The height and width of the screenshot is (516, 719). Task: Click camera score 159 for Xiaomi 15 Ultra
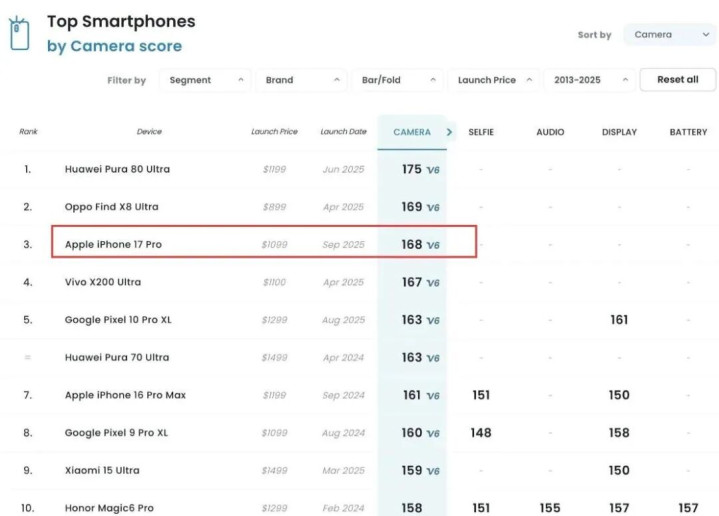pos(412,470)
